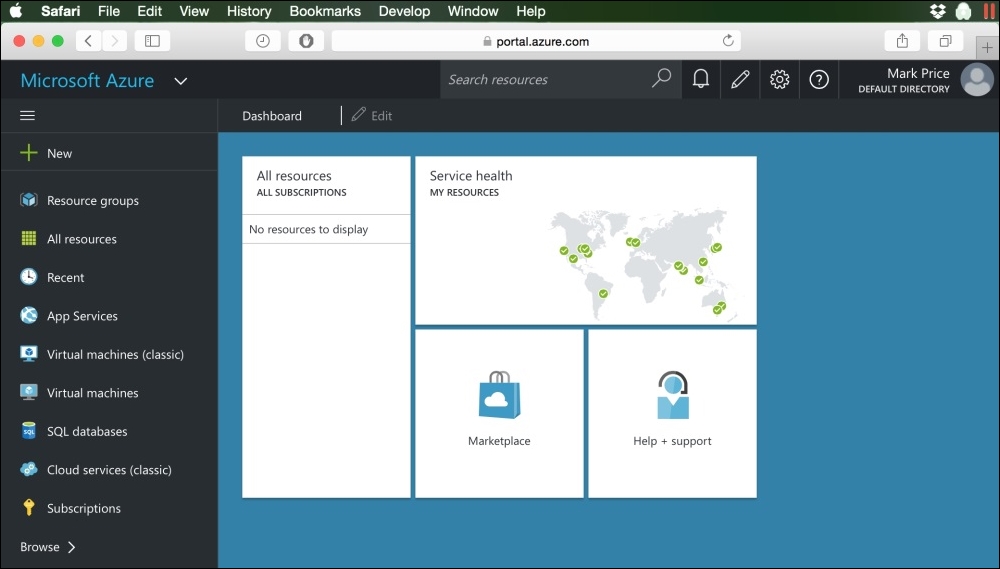Open the Apple menu
The image size is (1000, 569).
point(15,10)
